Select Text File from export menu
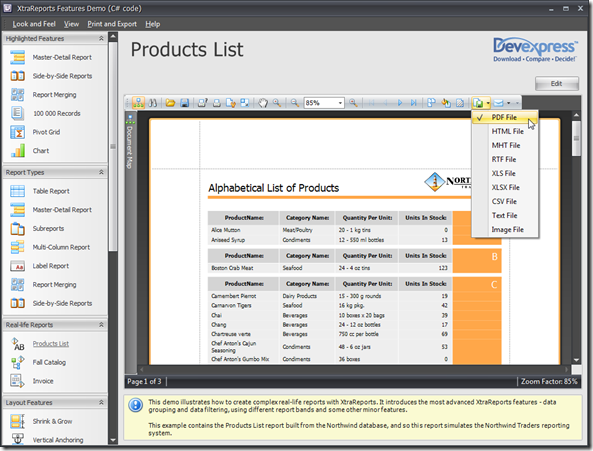Image resolution: width=593 pixels, height=451 pixels. (x=505, y=215)
